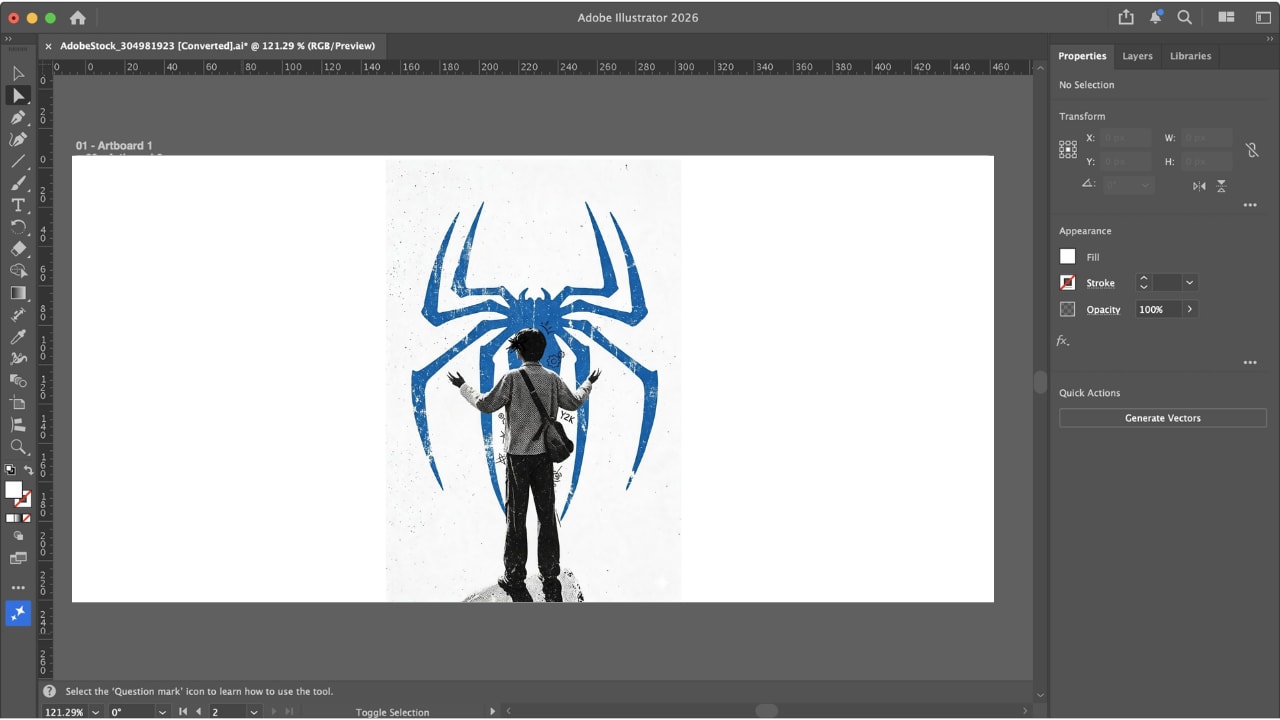Open the Stroke weight dropdown
The width and height of the screenshot is (1280, 720).
pos(1189,283)
